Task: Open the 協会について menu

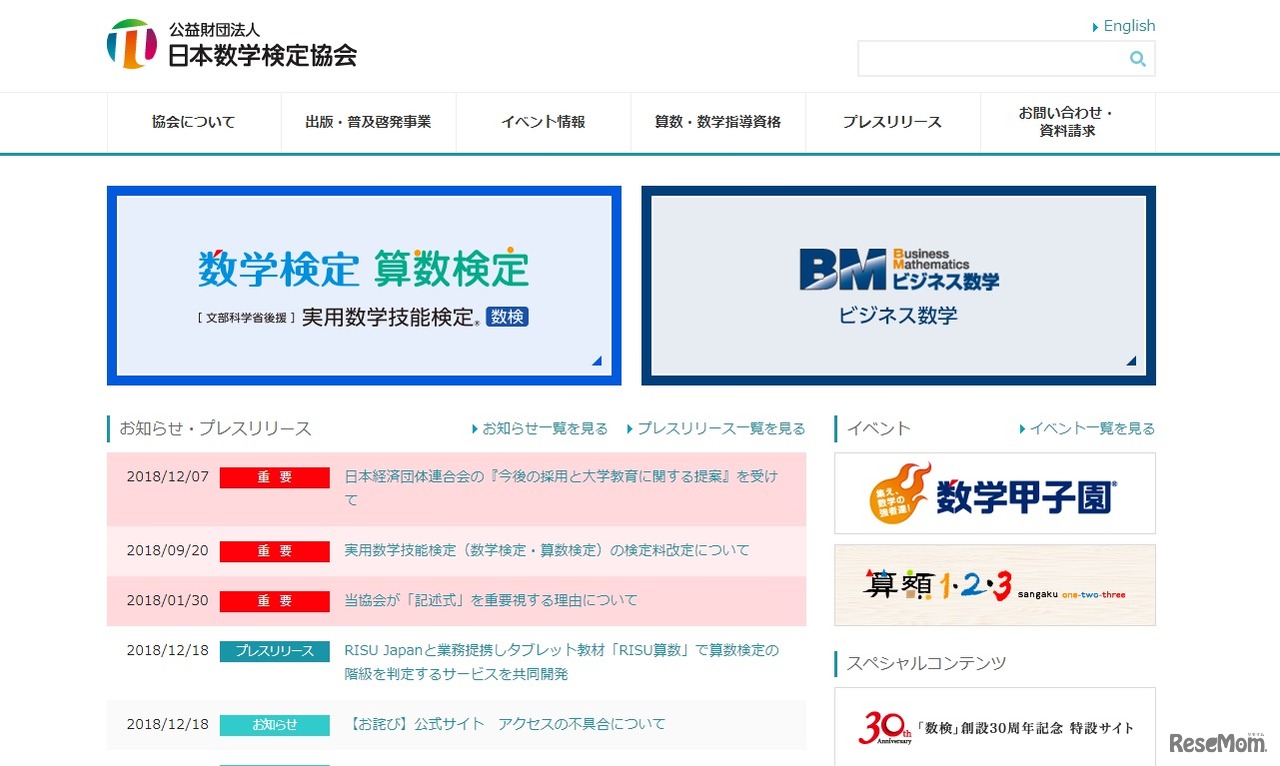Action: tap(192, 121)
